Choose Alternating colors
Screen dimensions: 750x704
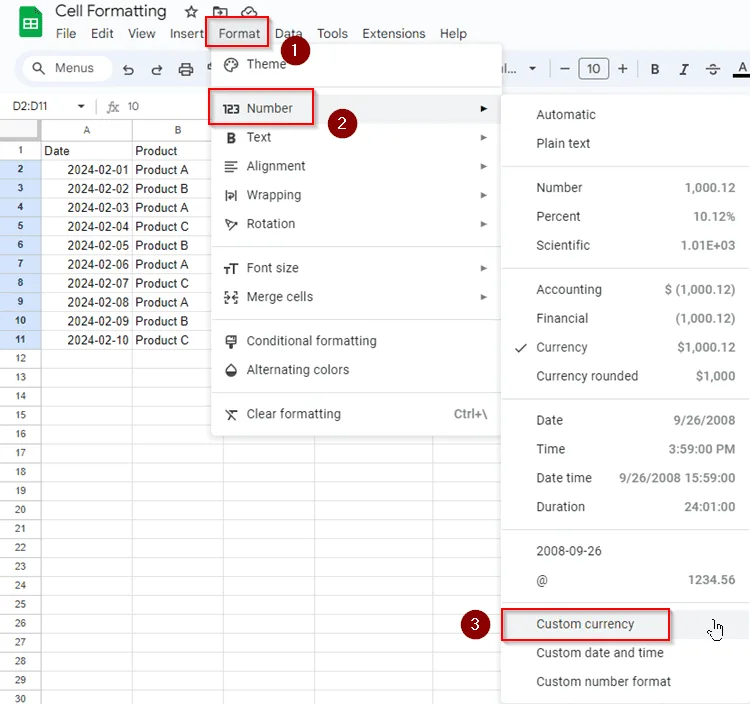point(356,370)
